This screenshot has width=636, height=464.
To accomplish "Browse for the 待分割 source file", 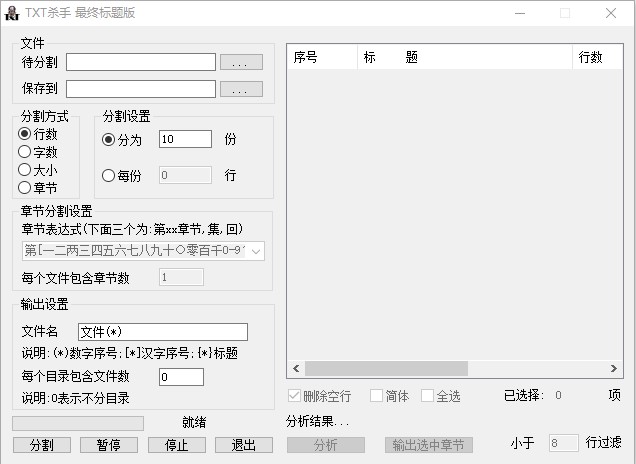I will tap(241, 62).
